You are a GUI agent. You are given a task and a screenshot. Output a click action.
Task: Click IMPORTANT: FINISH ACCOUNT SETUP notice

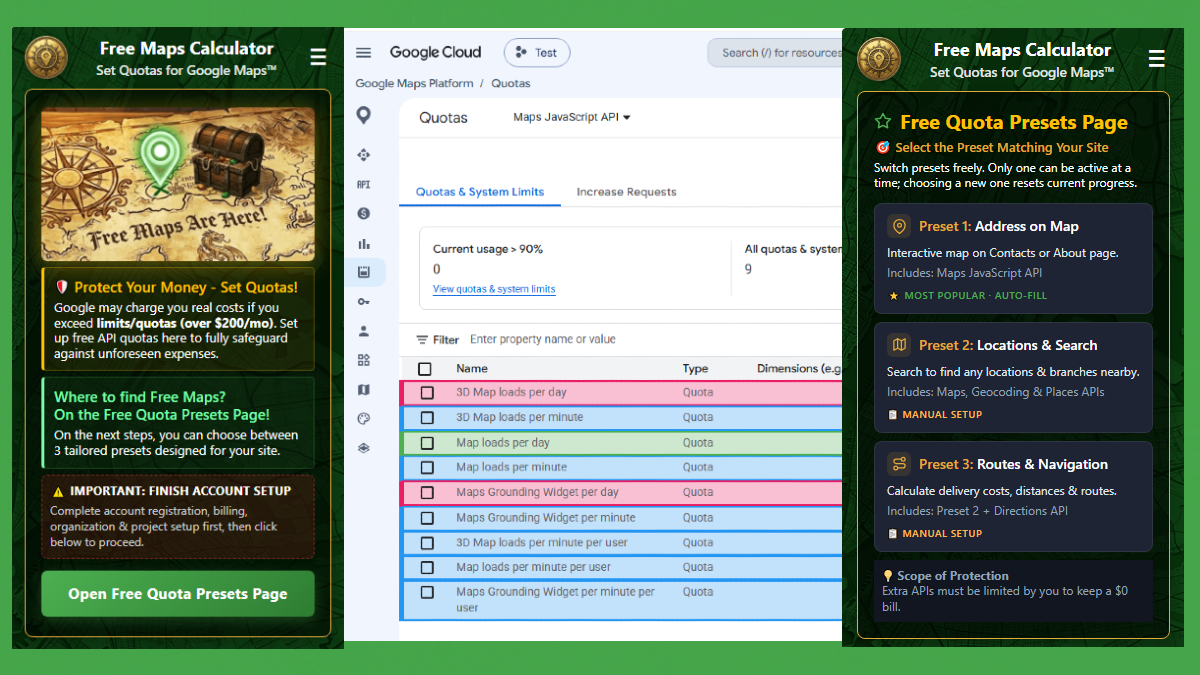[178, 517]
